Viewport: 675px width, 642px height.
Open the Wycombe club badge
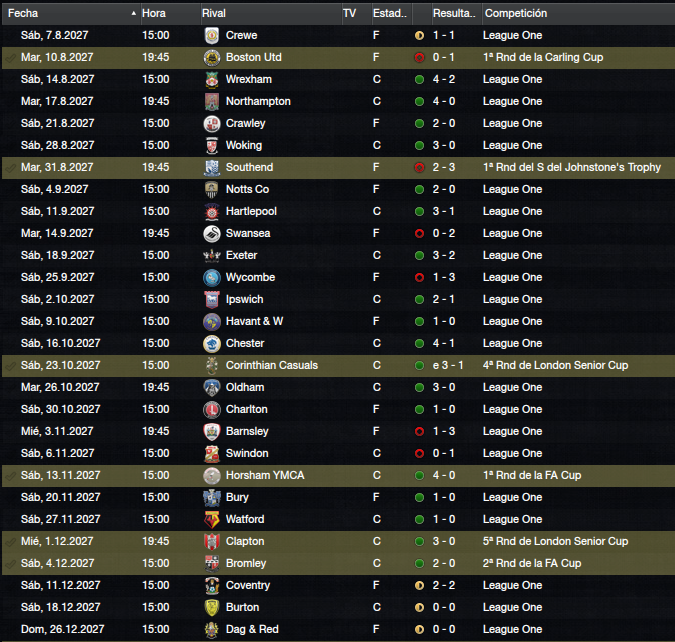212,277
